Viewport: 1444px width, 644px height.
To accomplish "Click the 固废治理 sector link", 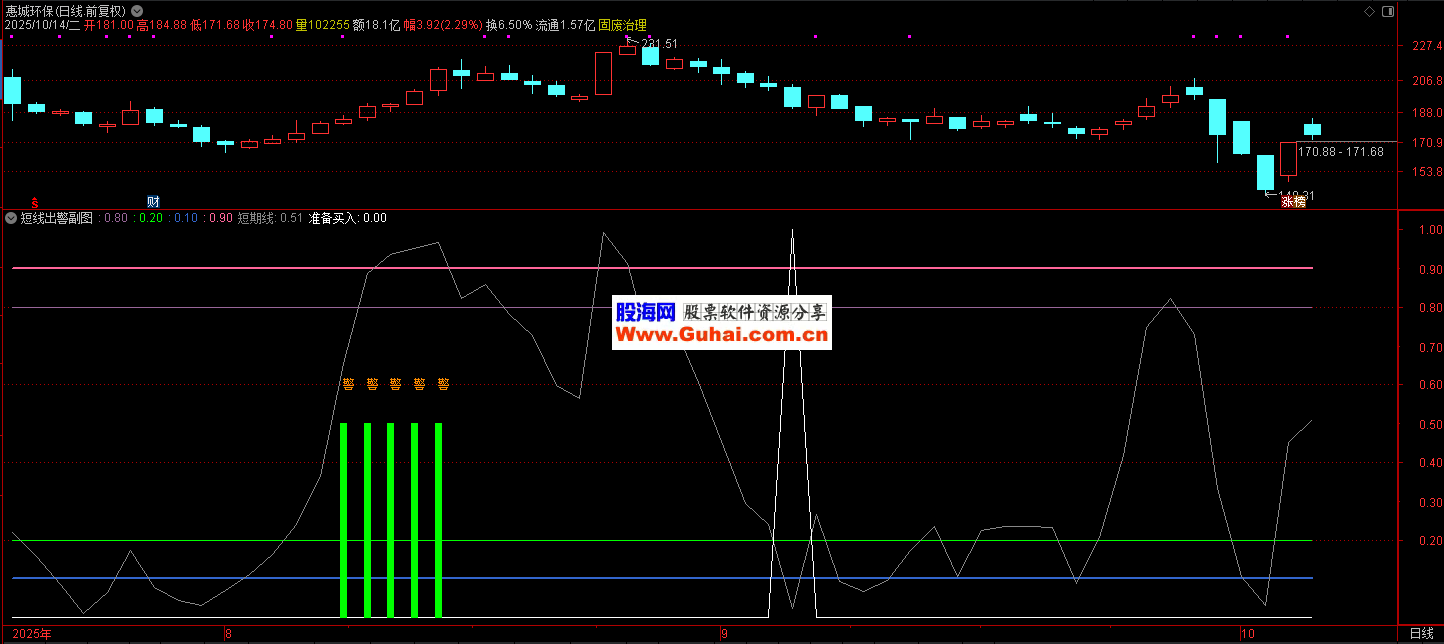I will tap(623, 25).
